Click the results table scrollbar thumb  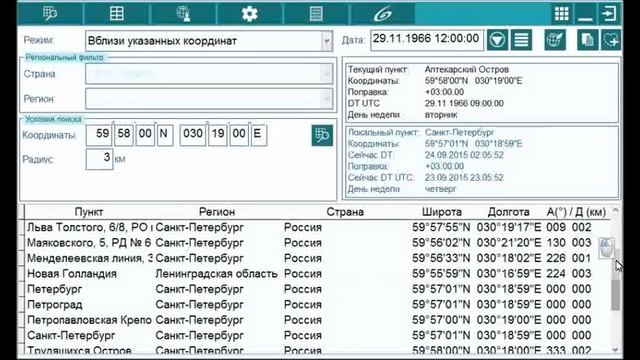tap(616, 295)
